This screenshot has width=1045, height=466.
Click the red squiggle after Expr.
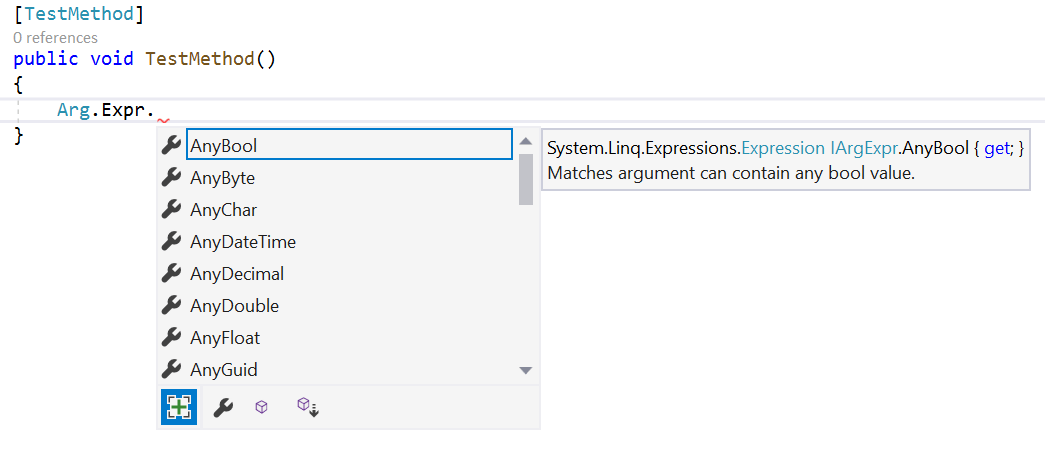point(163,121)
